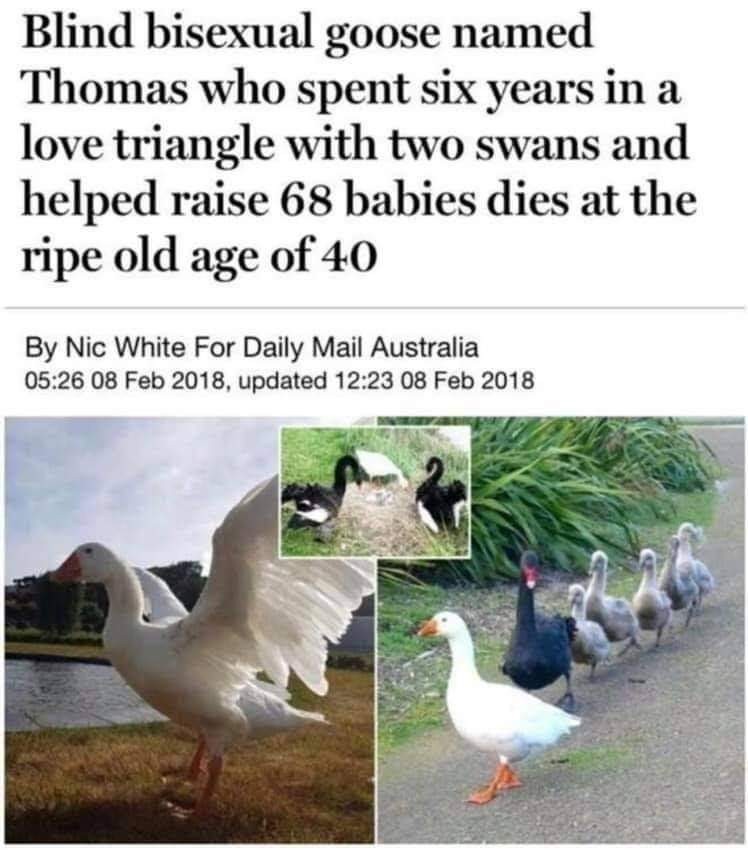Viewport: 748px width, 850px height.
Task: Open the blind bisexual goose headline
Action: (x=360, y=143)
